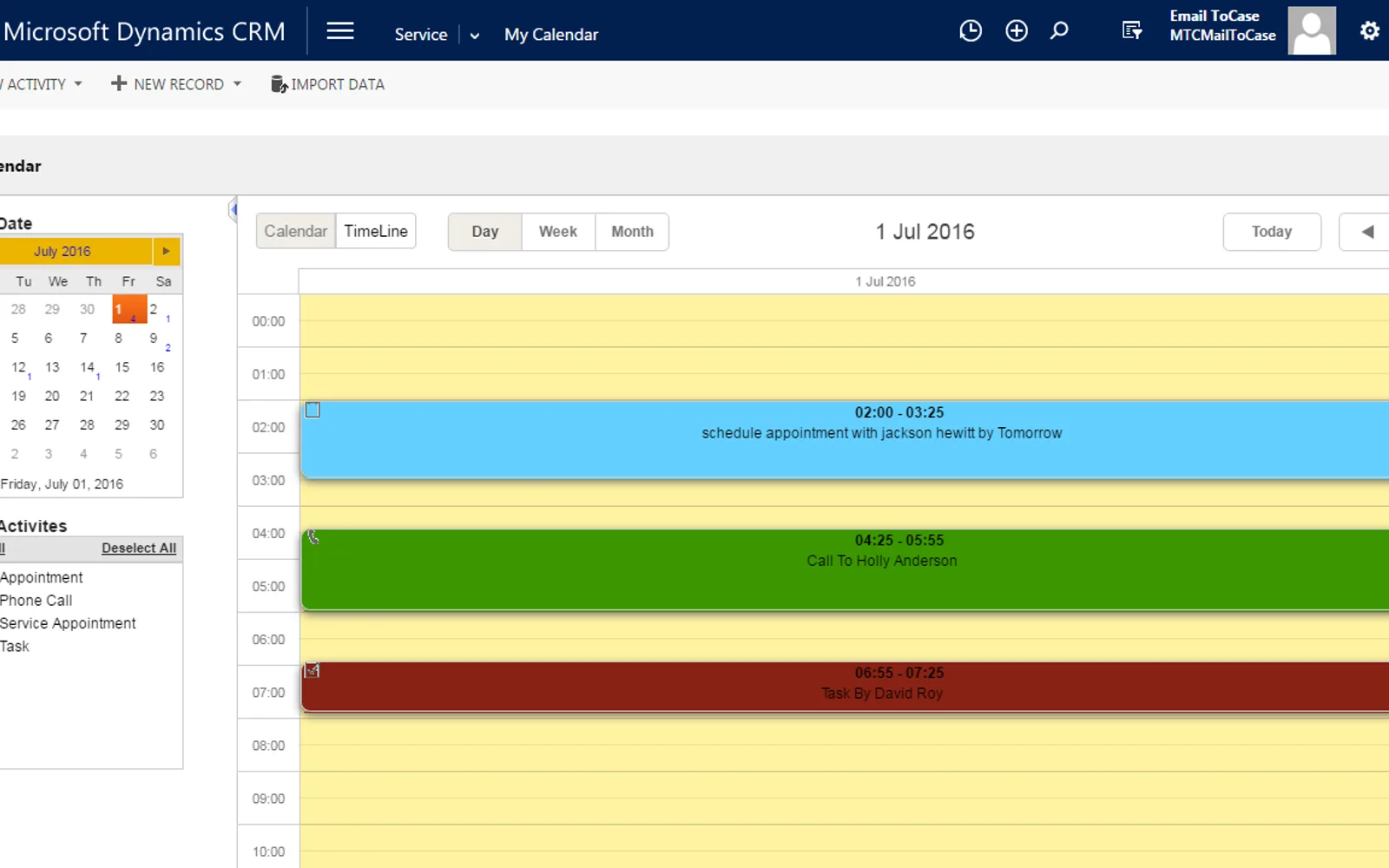Open the main navigation hamburger menu

[x=340, y=31]
